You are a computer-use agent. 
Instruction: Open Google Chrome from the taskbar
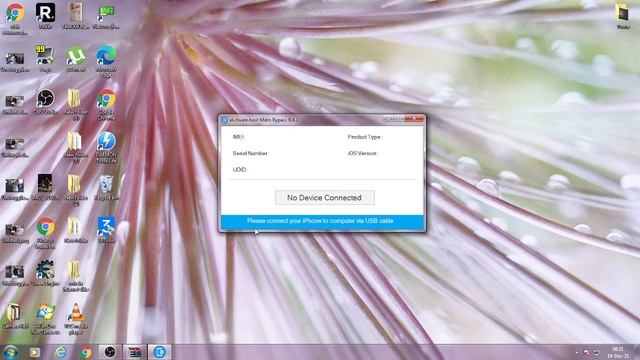85,352
